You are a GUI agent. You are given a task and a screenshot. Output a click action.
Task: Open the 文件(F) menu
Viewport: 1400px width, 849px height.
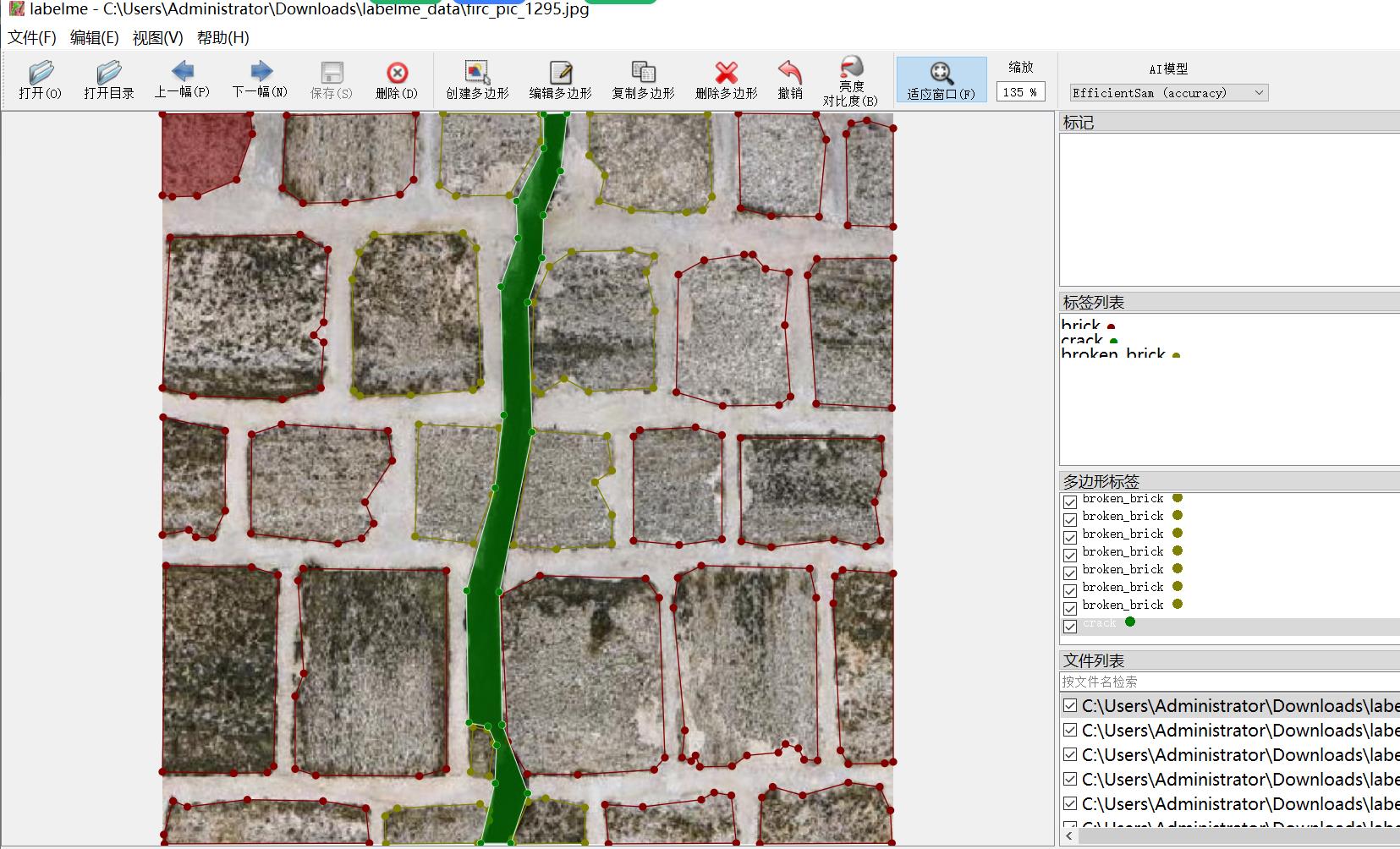pyautogui.click(x=32, y=38)
